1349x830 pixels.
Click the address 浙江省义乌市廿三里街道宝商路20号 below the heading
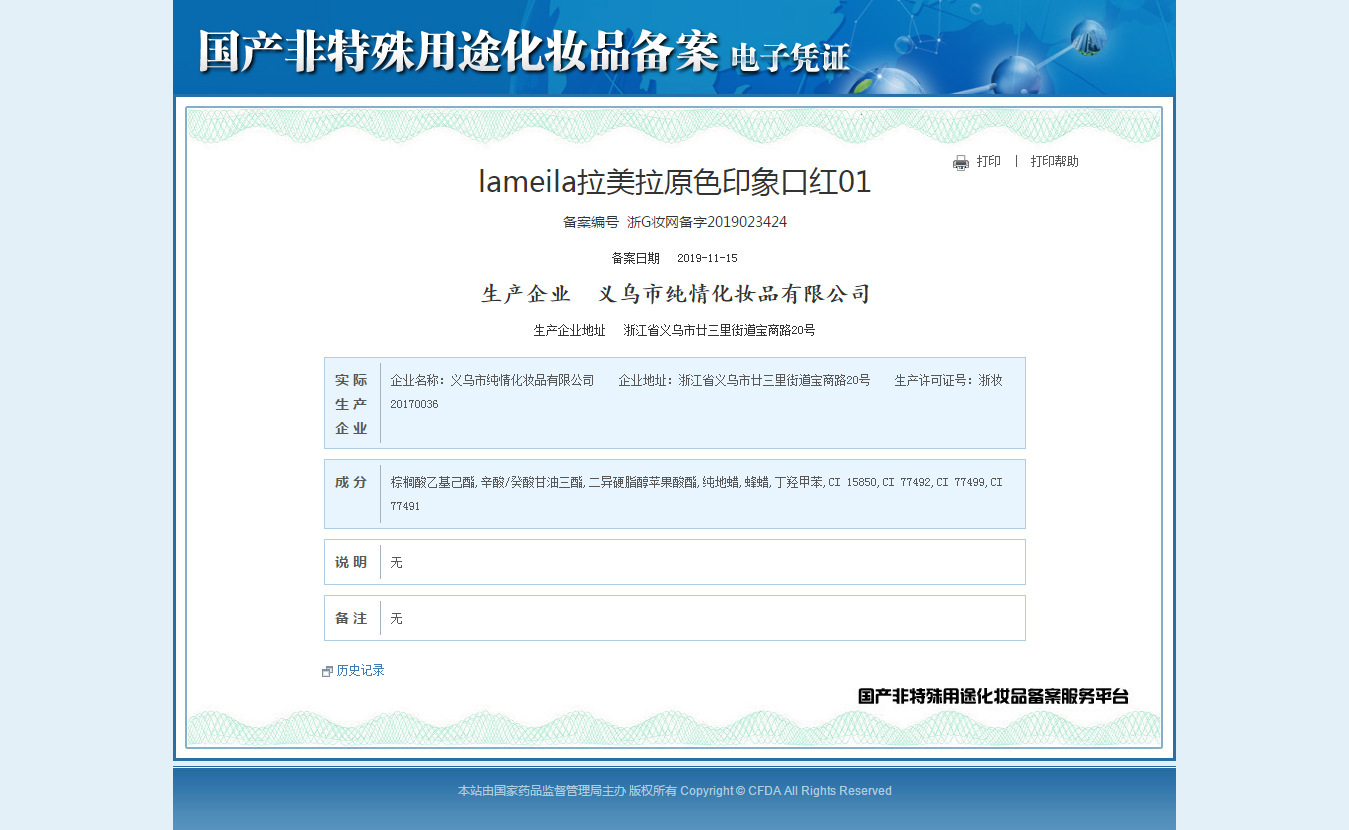[x=719, y=330]
